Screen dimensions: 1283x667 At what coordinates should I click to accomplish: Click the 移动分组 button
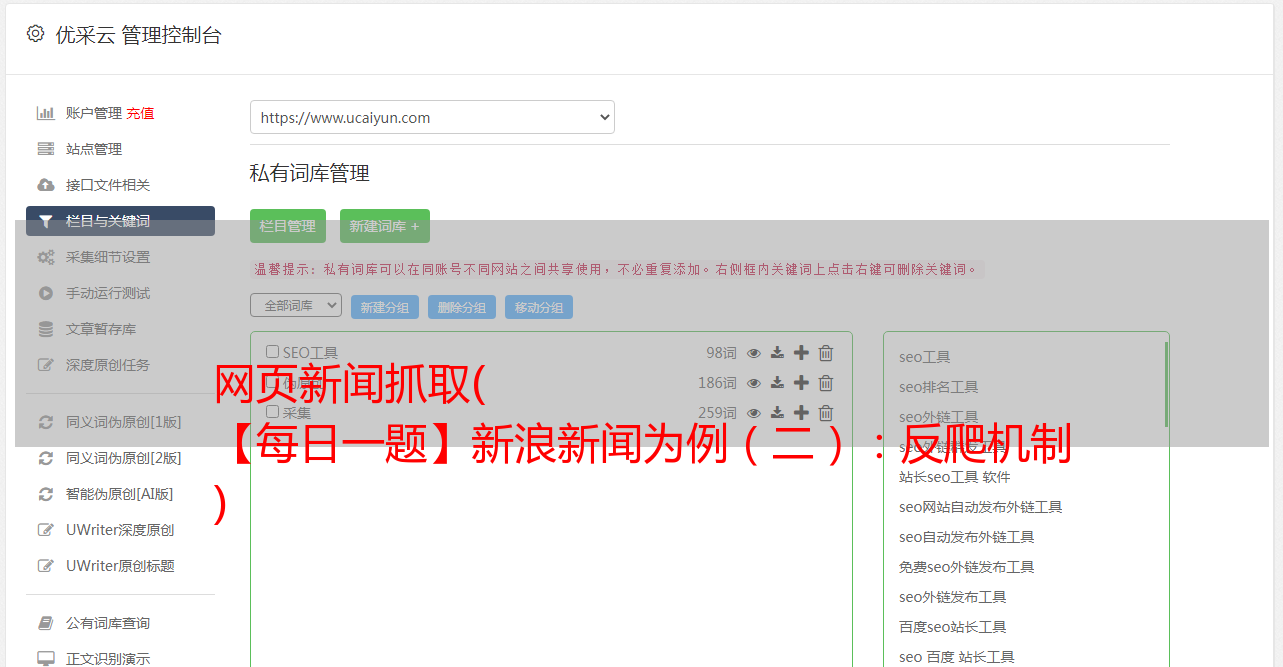539,307
